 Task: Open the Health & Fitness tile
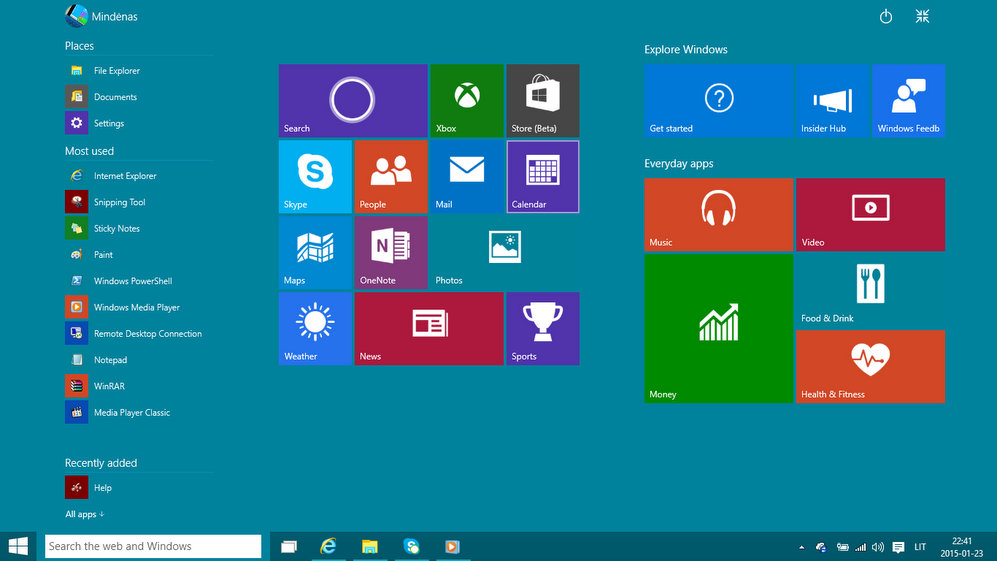click(870, 366)
